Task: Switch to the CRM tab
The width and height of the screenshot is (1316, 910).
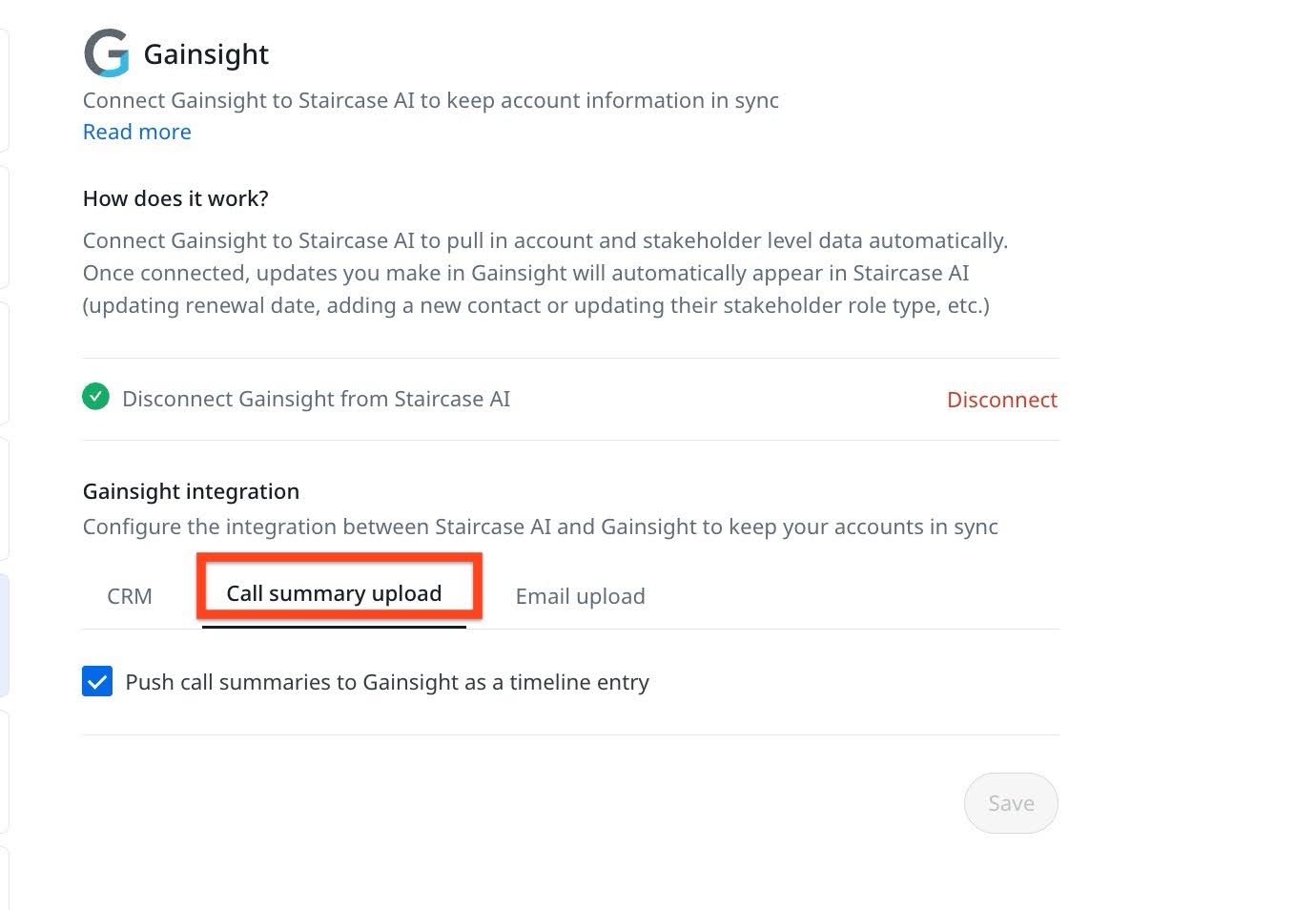Action: [x=130, y=595]
